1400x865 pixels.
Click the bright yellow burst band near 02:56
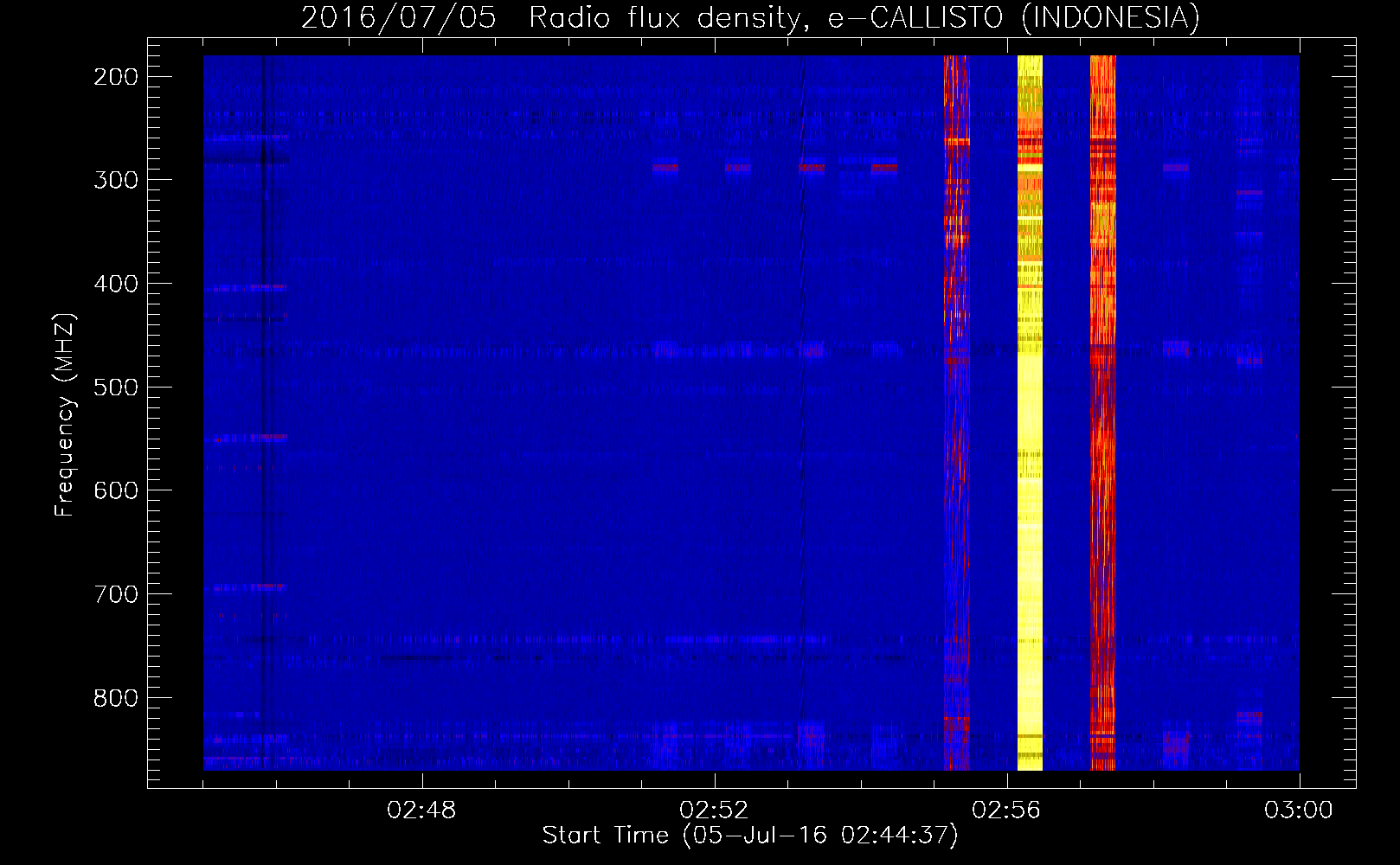[1030, 413]
